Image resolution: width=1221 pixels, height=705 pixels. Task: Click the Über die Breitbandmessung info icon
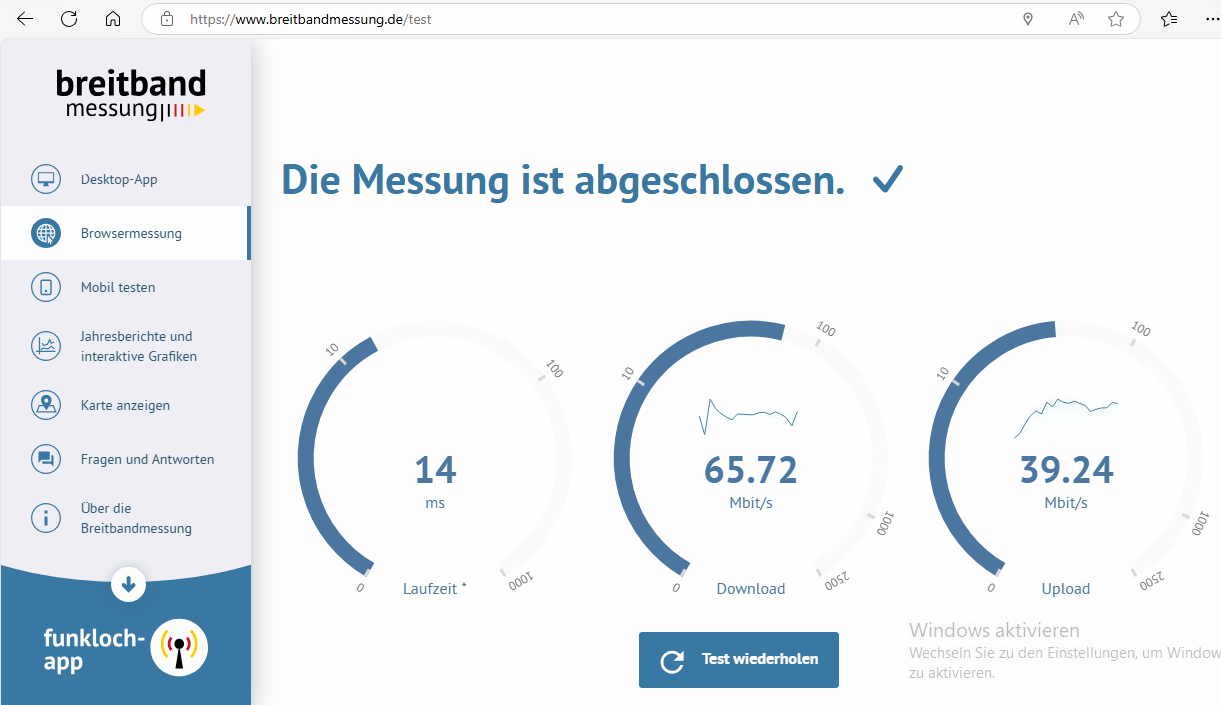click(x=46, y=518)
